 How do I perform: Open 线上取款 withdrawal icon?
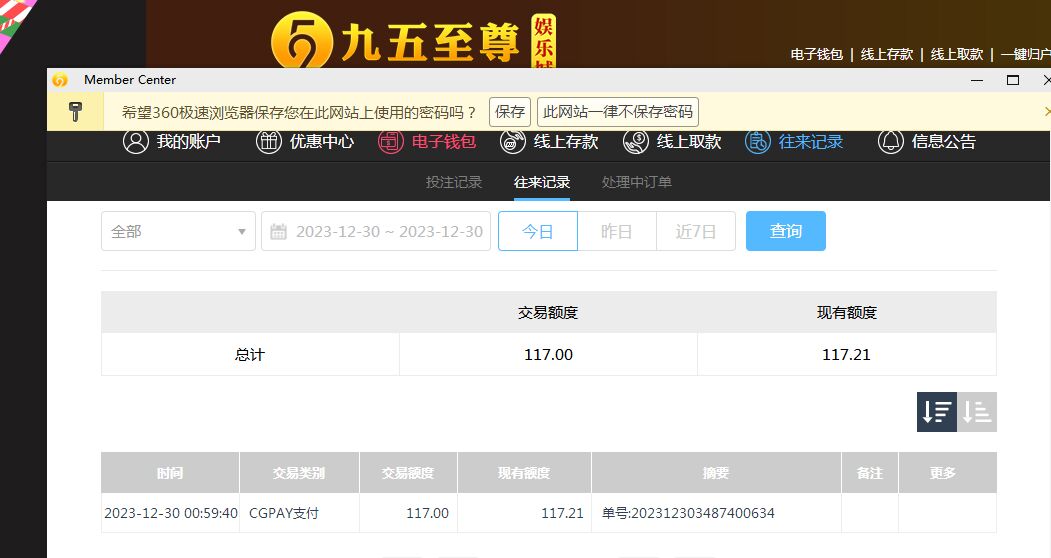[635, 142]
